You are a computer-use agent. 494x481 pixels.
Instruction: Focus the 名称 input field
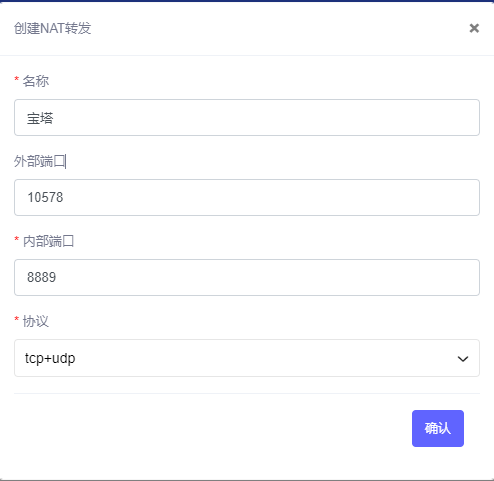247,117
